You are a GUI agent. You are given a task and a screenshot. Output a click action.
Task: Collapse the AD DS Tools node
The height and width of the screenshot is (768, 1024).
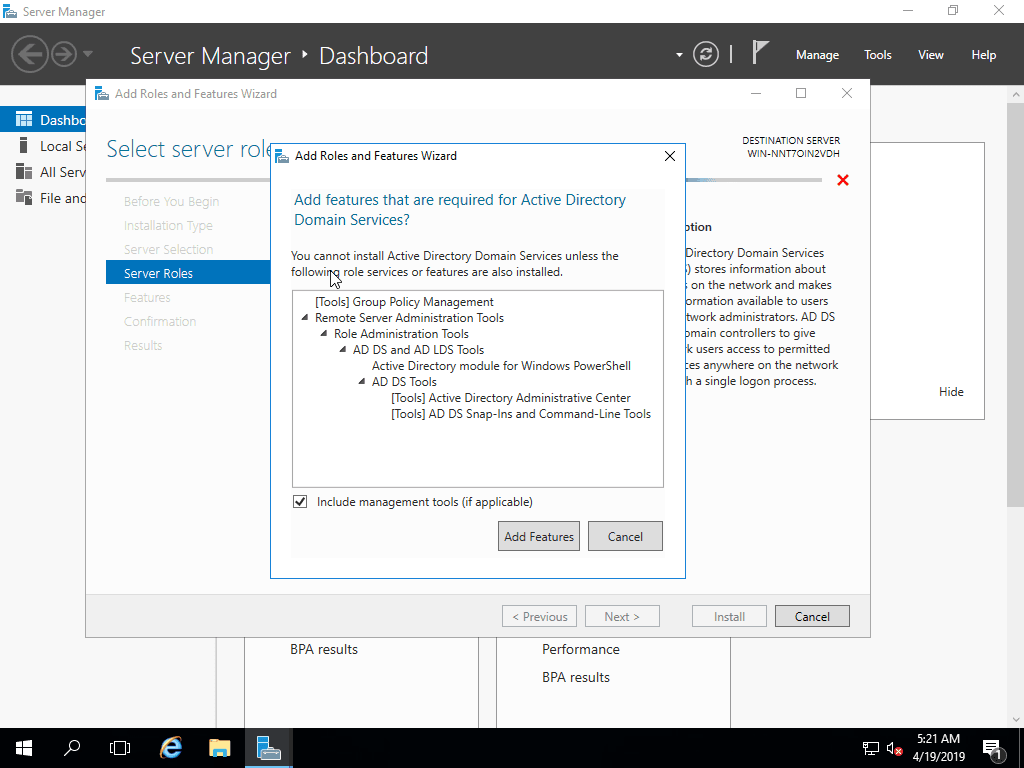tap(362, 381)
